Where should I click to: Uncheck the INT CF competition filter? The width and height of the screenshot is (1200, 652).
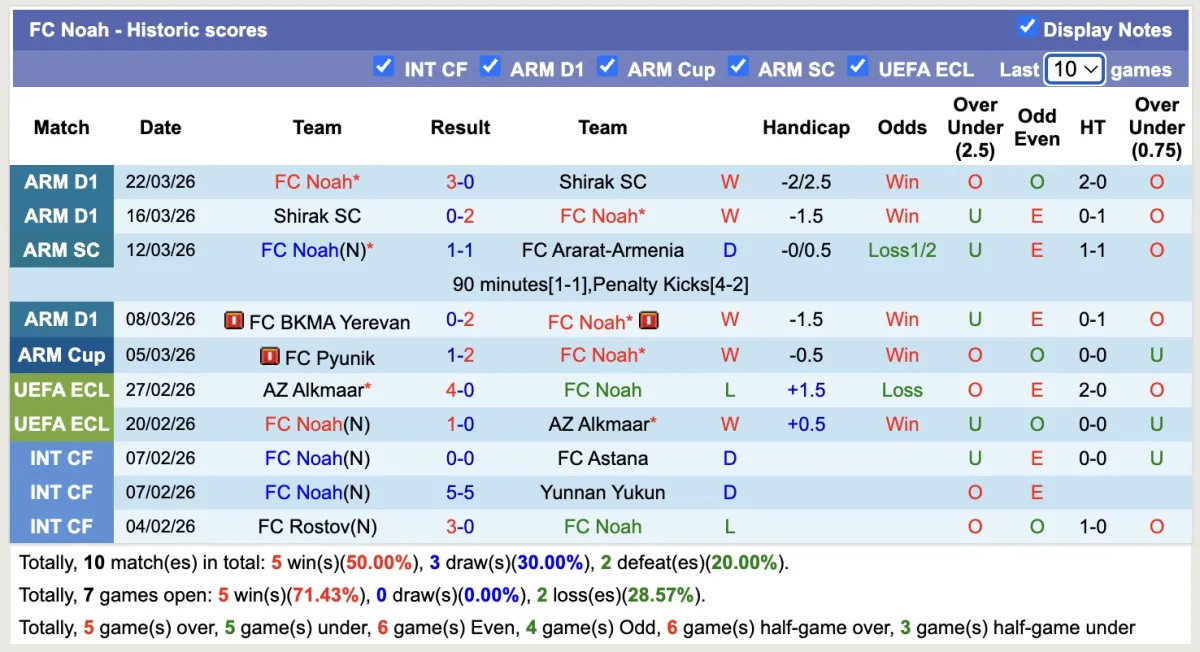click(x=383, y=67)
